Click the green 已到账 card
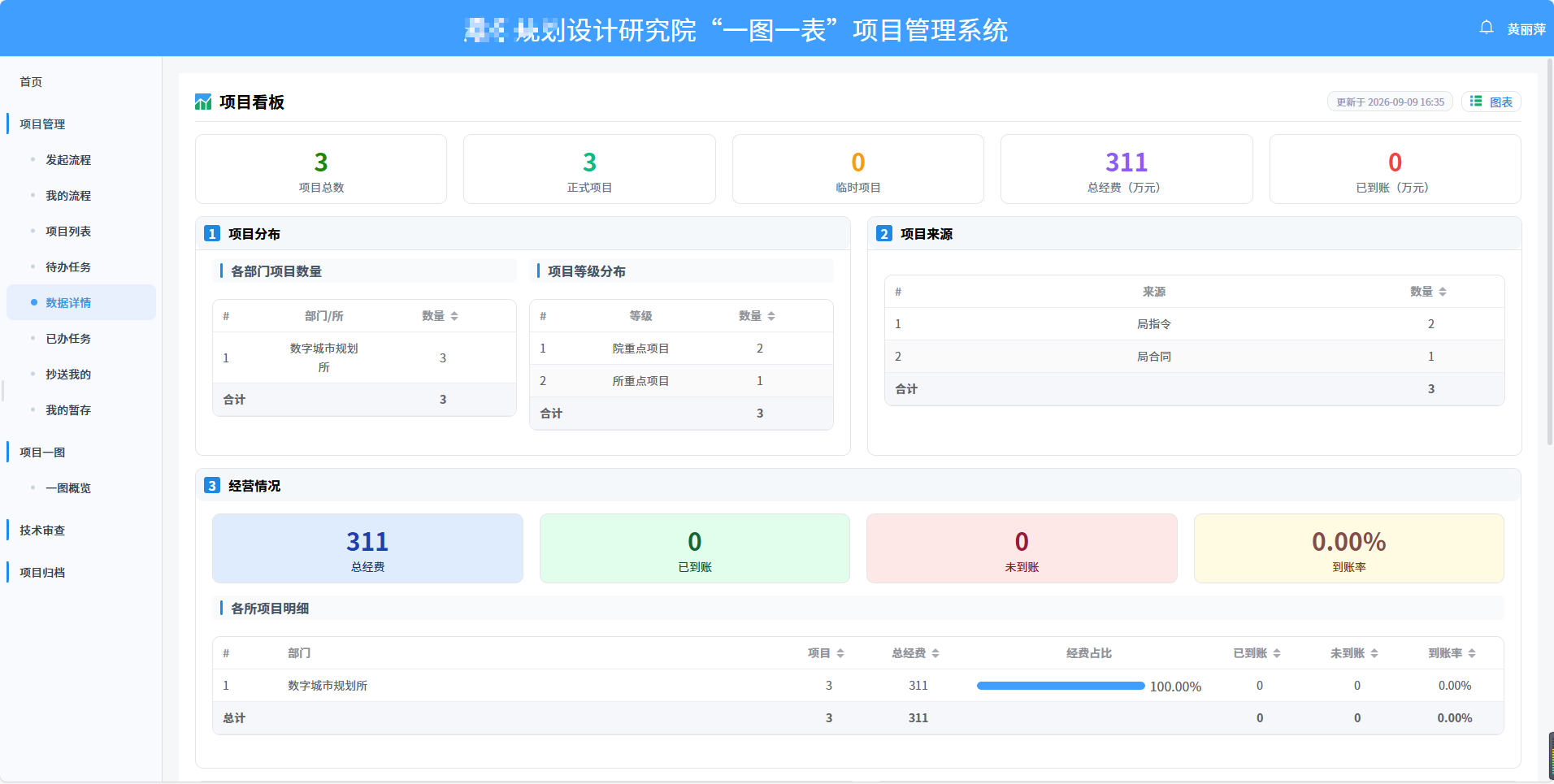Image resolution: width=1554 pixels, height=784 pixels. (x=695, y=548)
